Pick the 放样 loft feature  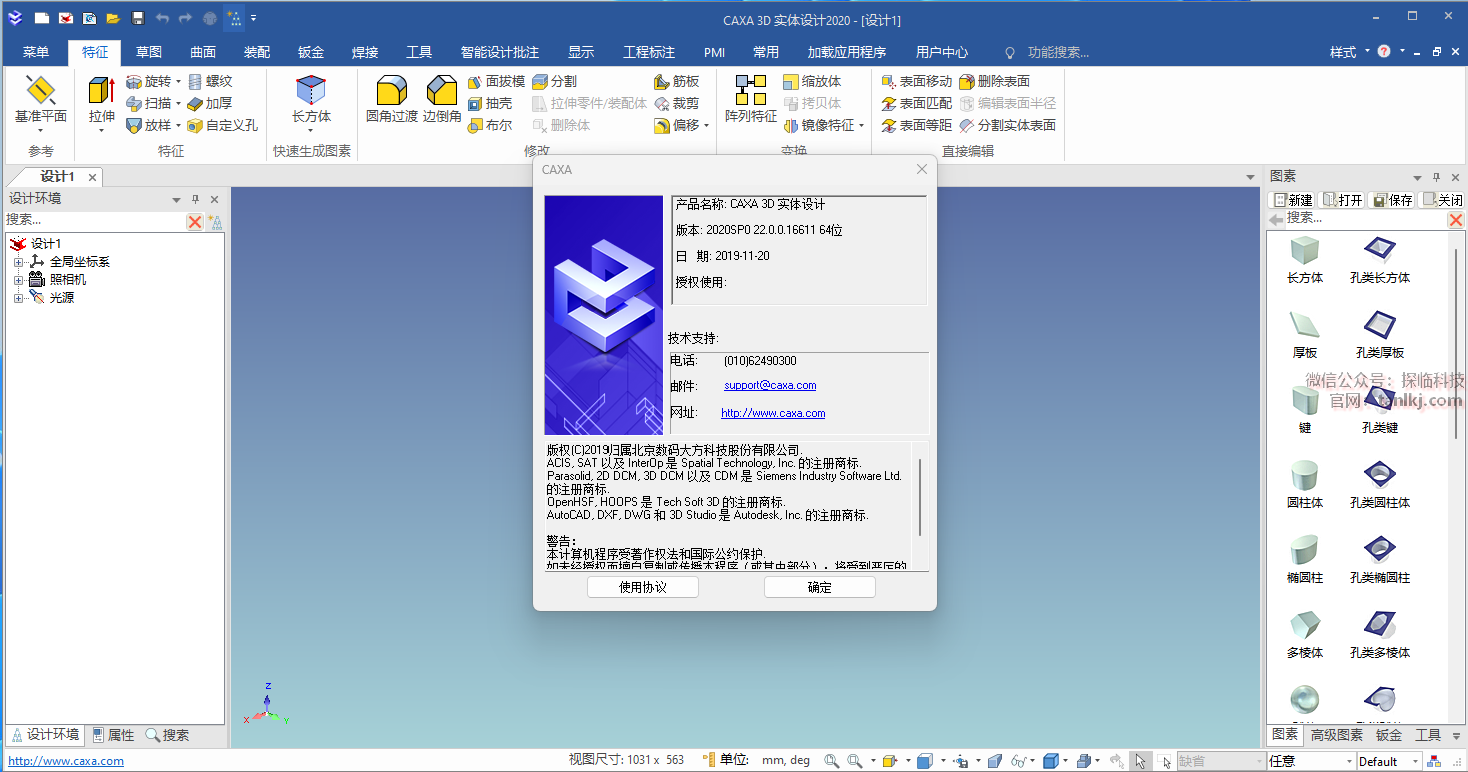pyautogui.click(x=148, y=125)
